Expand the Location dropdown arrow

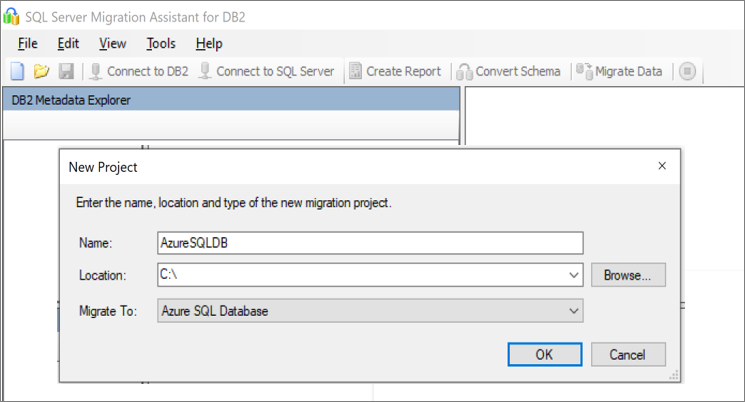(x=573, y=275)
